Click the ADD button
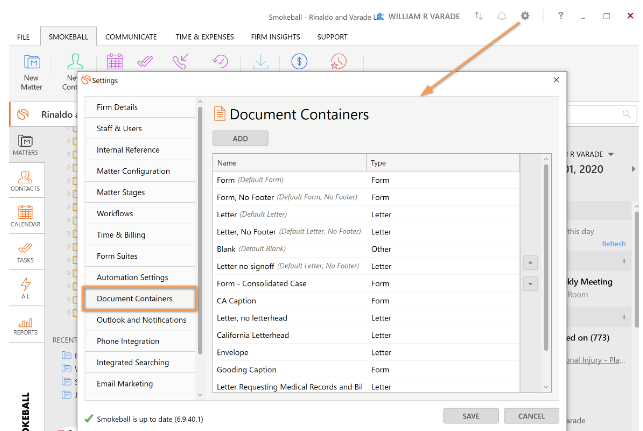The height and width of the screenshot is (431, 643). coord(240,139)
